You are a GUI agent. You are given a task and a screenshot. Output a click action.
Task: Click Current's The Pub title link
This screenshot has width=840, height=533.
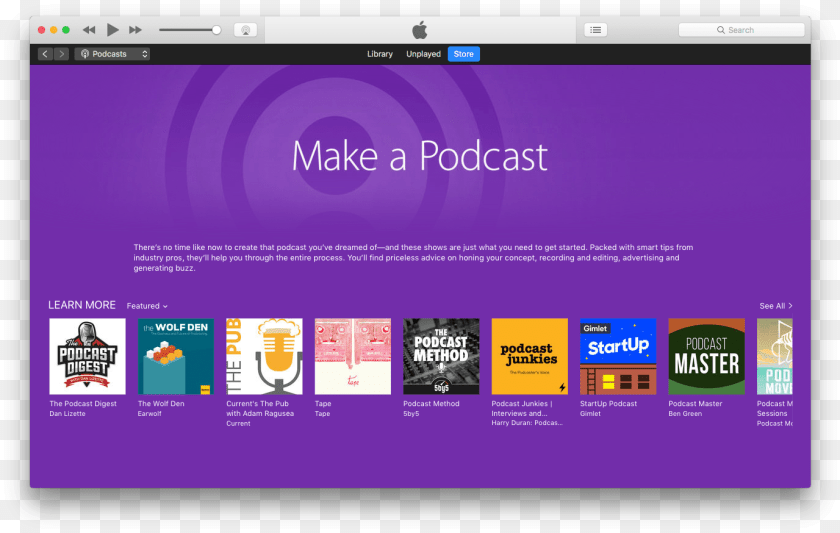pos(260,408)
